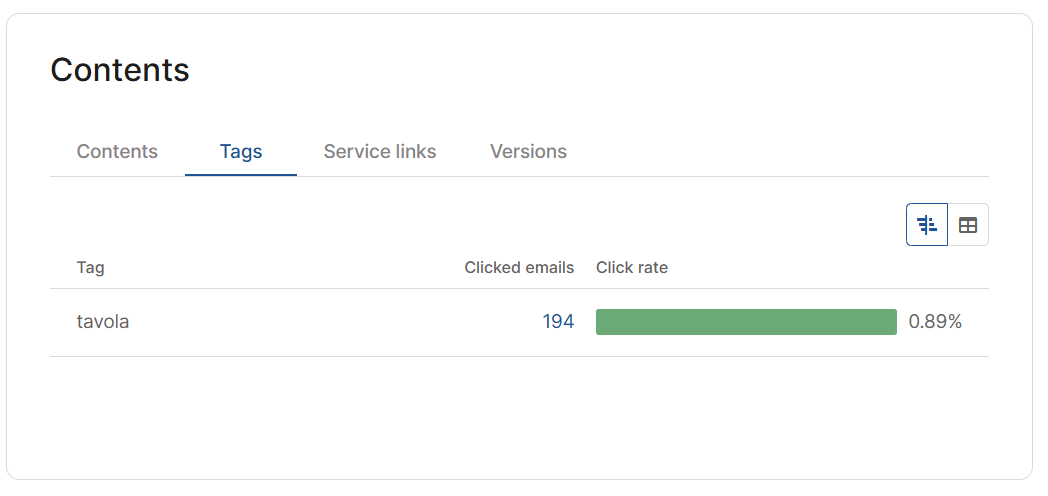
Task: Go to the Service links tab
Action: (x=380, y=152)
